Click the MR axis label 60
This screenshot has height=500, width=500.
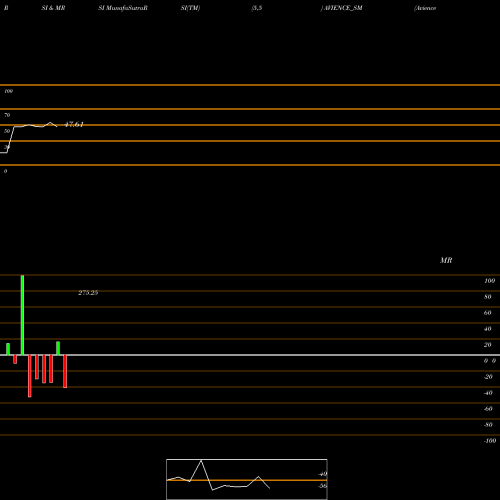488,313
